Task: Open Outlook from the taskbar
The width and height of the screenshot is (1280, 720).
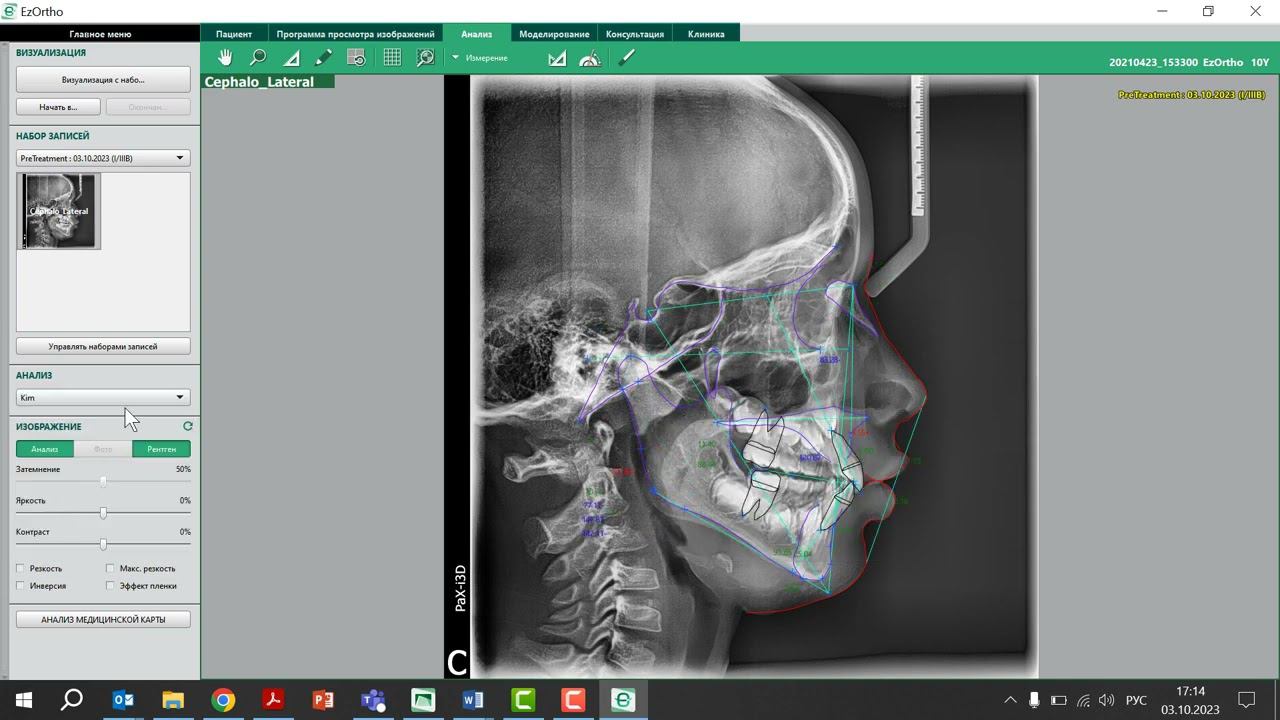Action: pyautogui.click(x=123, y=700)
